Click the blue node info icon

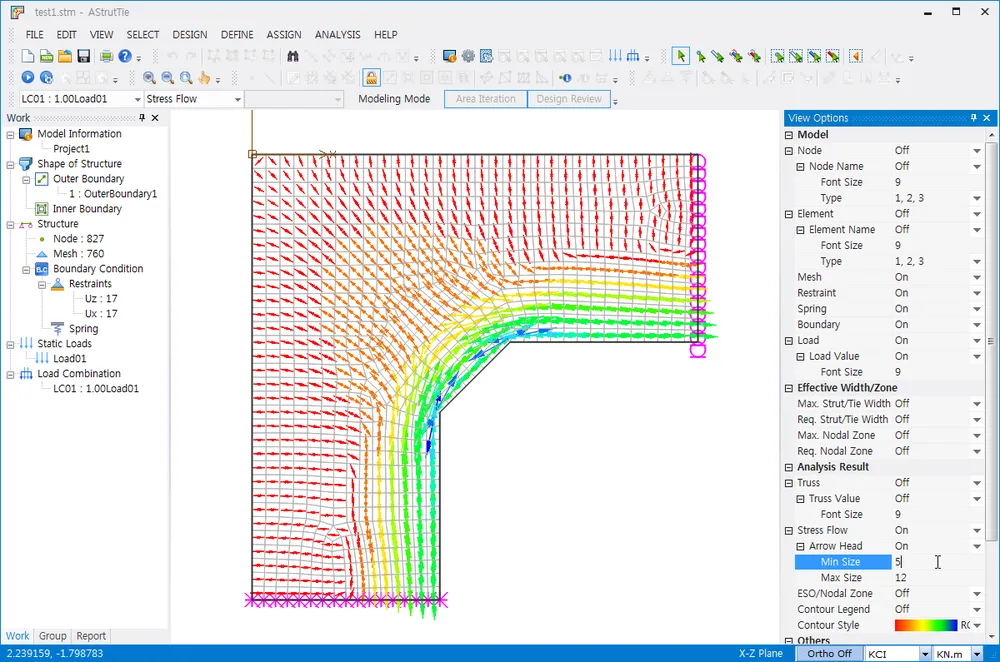565,78
